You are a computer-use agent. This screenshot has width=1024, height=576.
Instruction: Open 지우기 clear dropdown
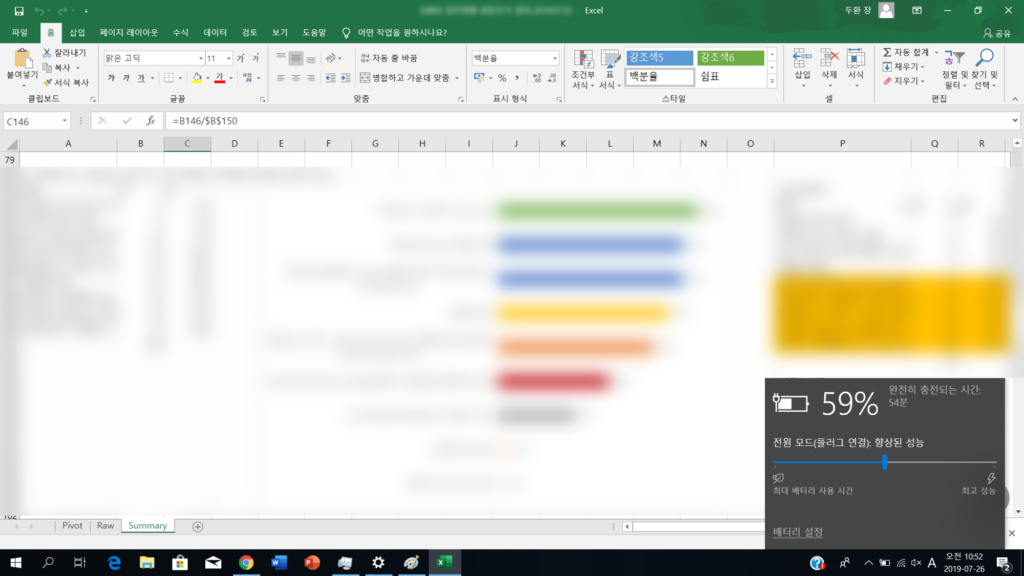pos(904,81)
